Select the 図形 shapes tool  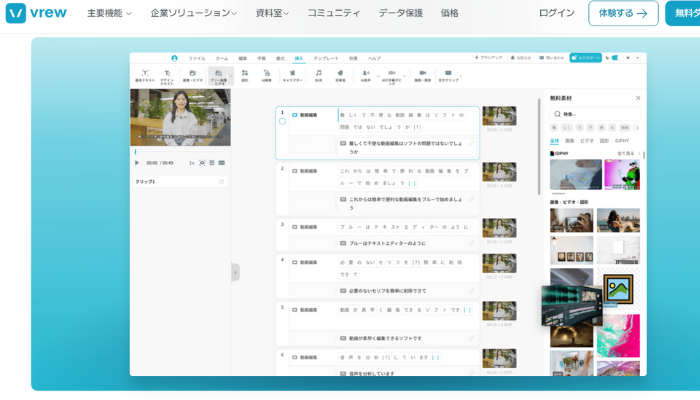[245, 75]
